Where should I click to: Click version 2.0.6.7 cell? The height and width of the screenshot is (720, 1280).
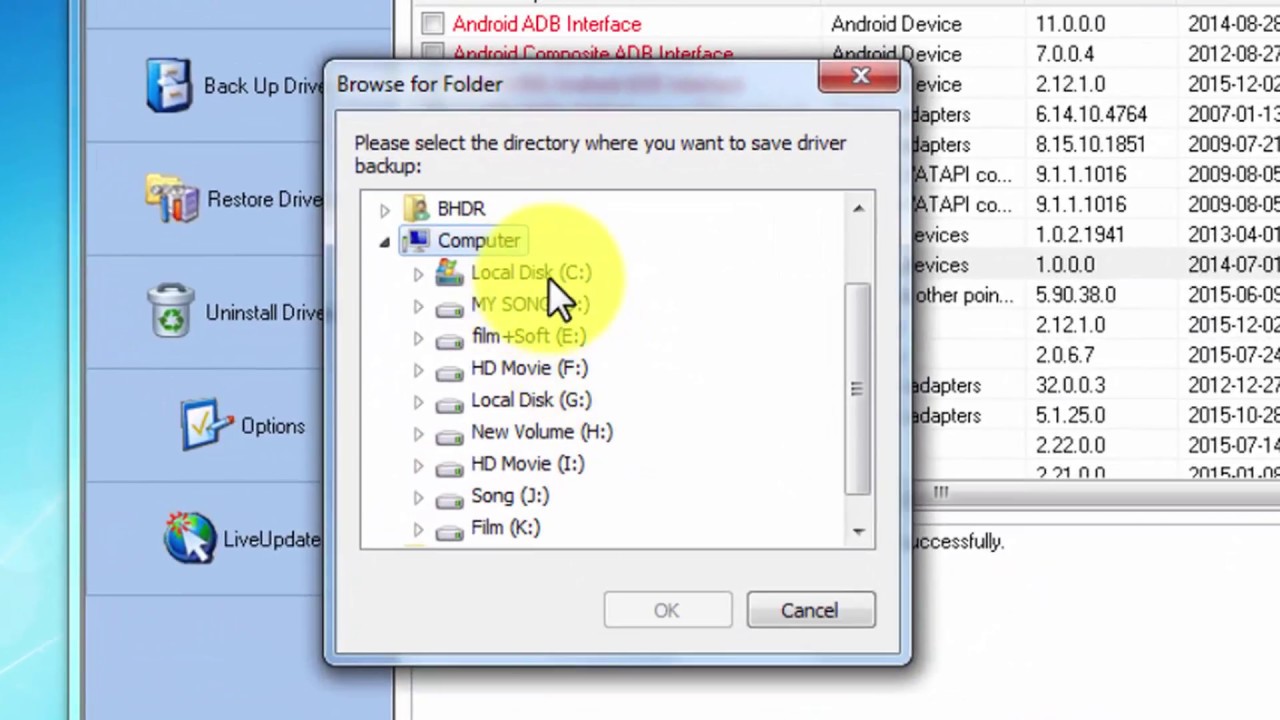[x=1065, y=355]
